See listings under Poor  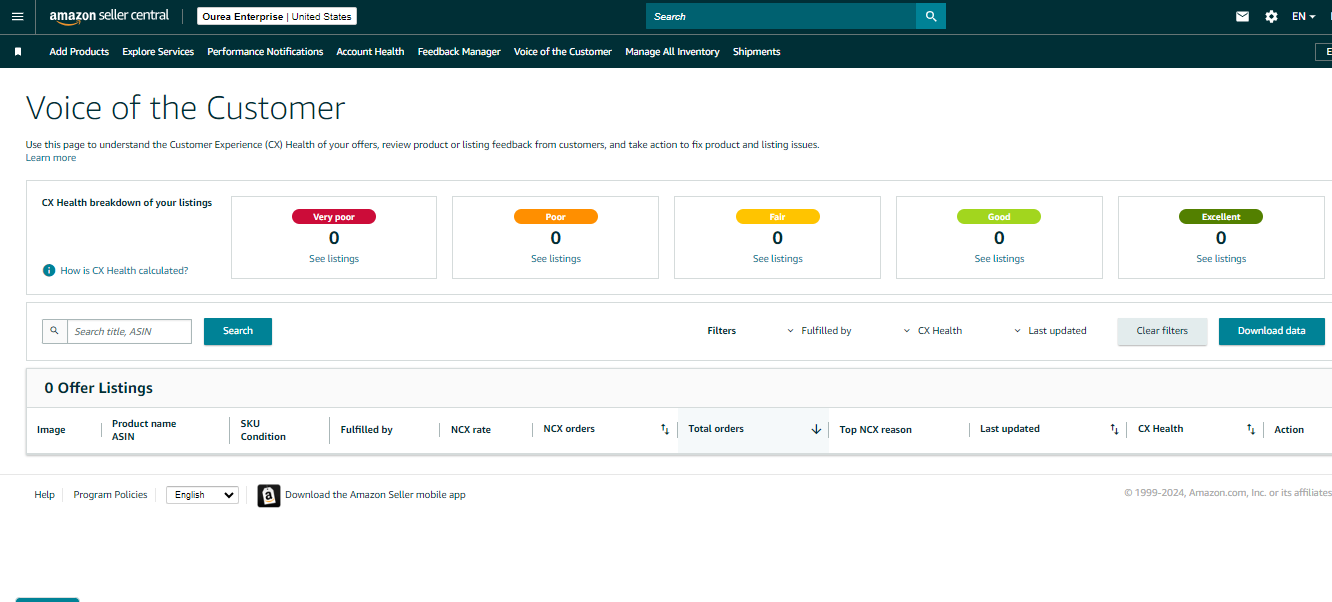point(556,259)
